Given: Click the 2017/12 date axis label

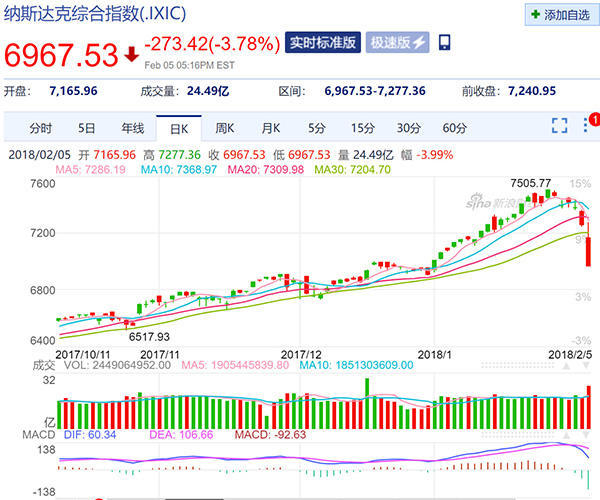Looking at the screenshot, I should [x=301, y=355].
